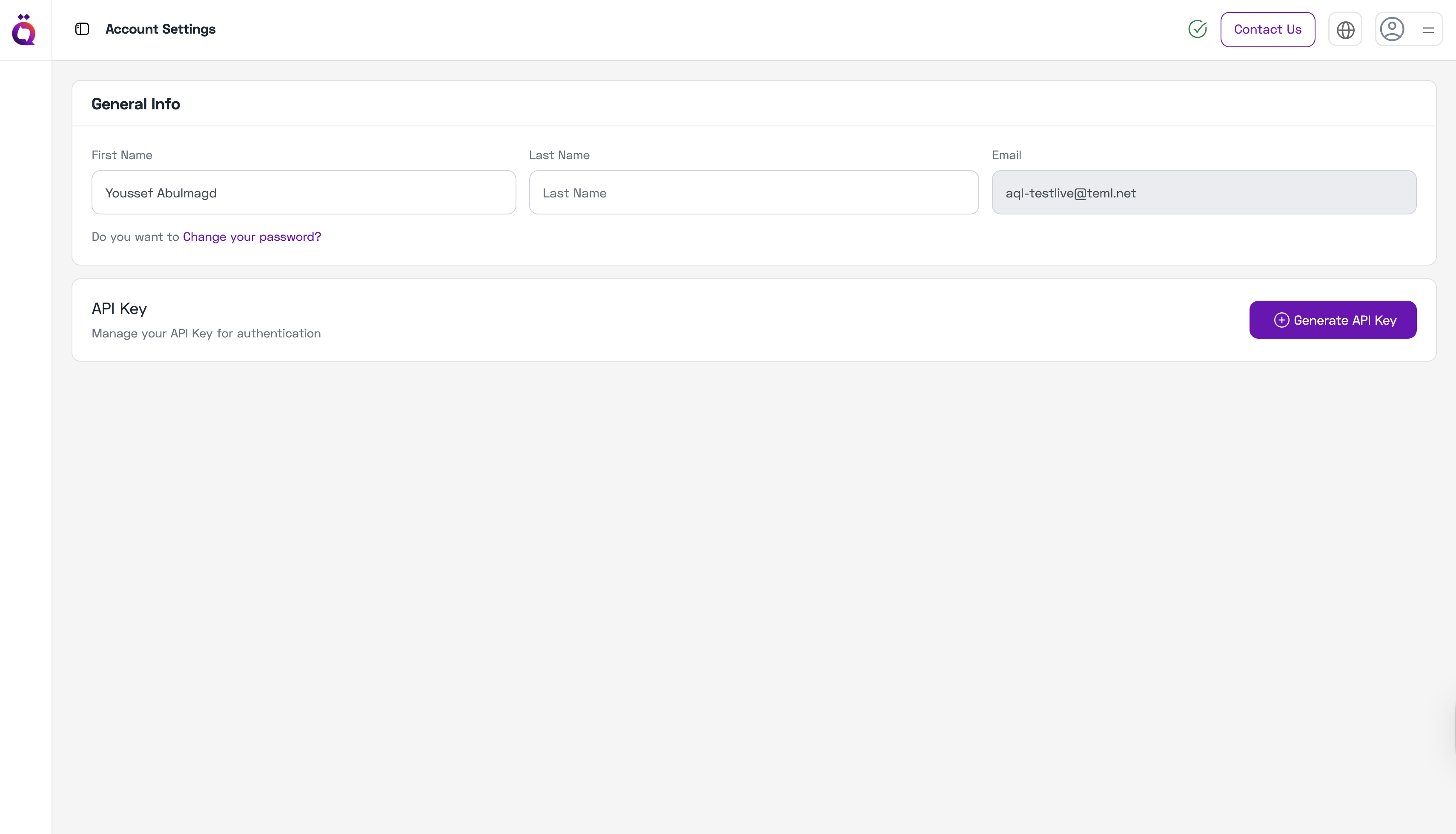Open the Change your password link
This screenshot has width=1456, height=834.
252,237
